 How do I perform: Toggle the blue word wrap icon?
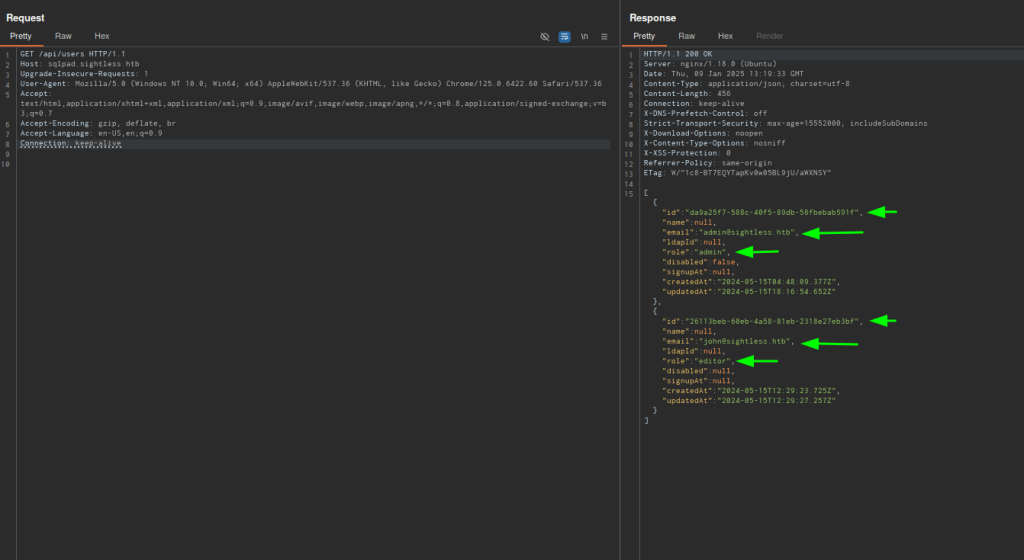(565, 36)
